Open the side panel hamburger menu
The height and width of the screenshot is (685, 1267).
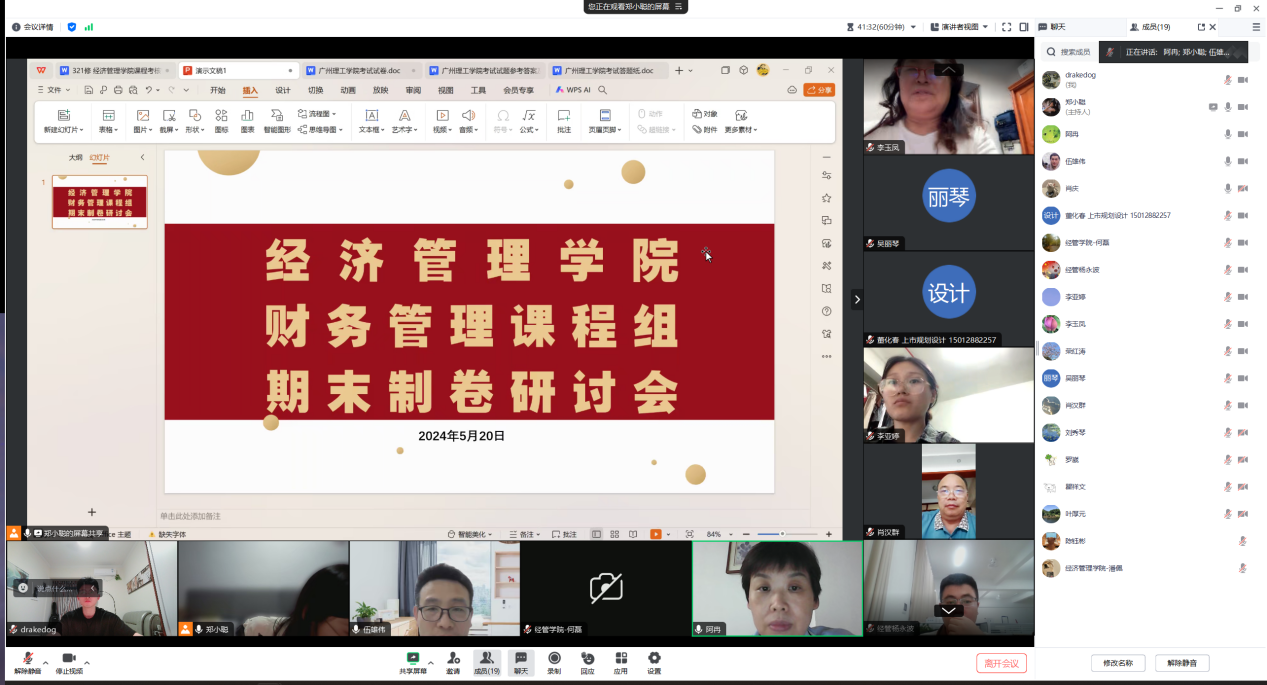pos(1256,27)
